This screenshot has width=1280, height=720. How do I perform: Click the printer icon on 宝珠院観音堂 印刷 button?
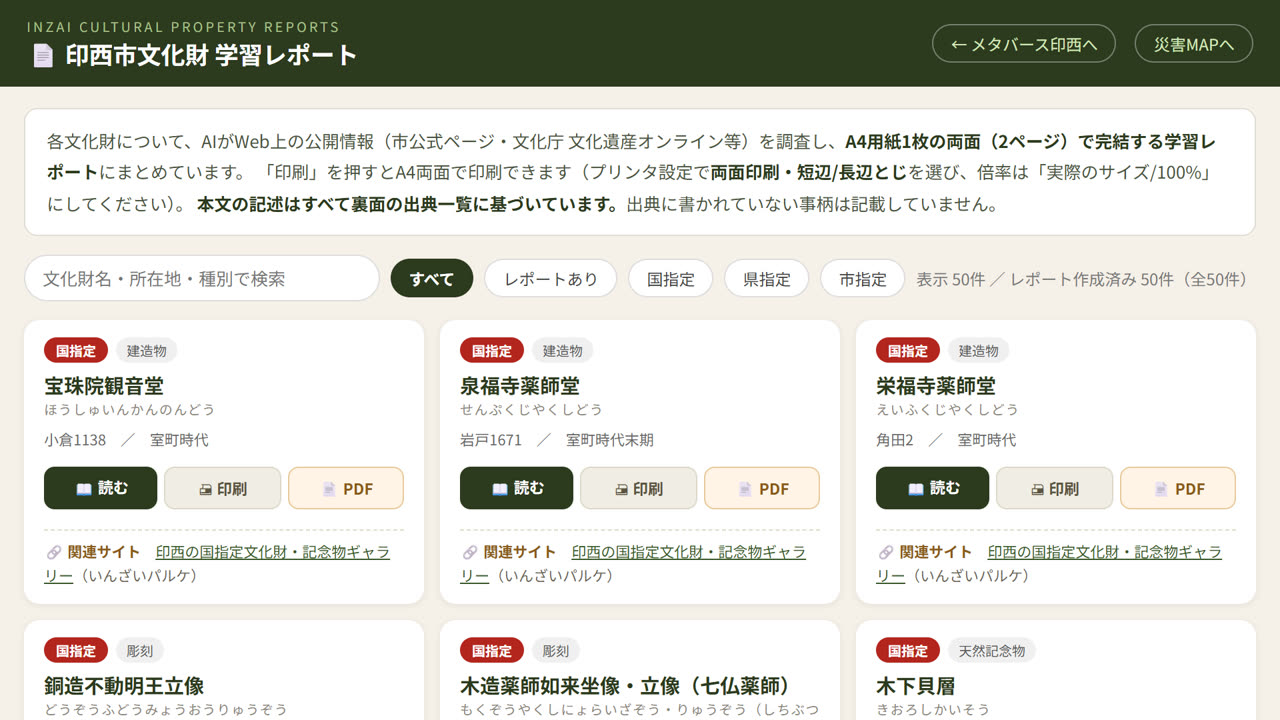coord(205,489)
